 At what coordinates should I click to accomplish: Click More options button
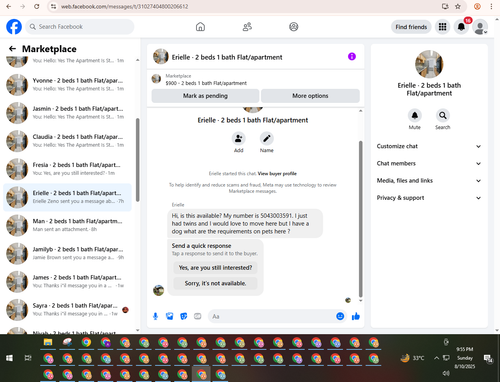pyautogui.click(x=310, y=96)
